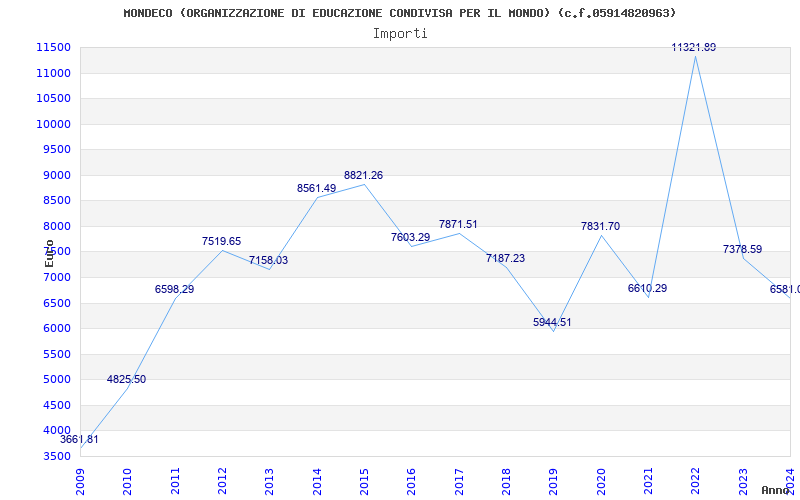Screen dimensions: 800x500
Task: Select data label 6598.29
Action: click(x=174, y=289)
